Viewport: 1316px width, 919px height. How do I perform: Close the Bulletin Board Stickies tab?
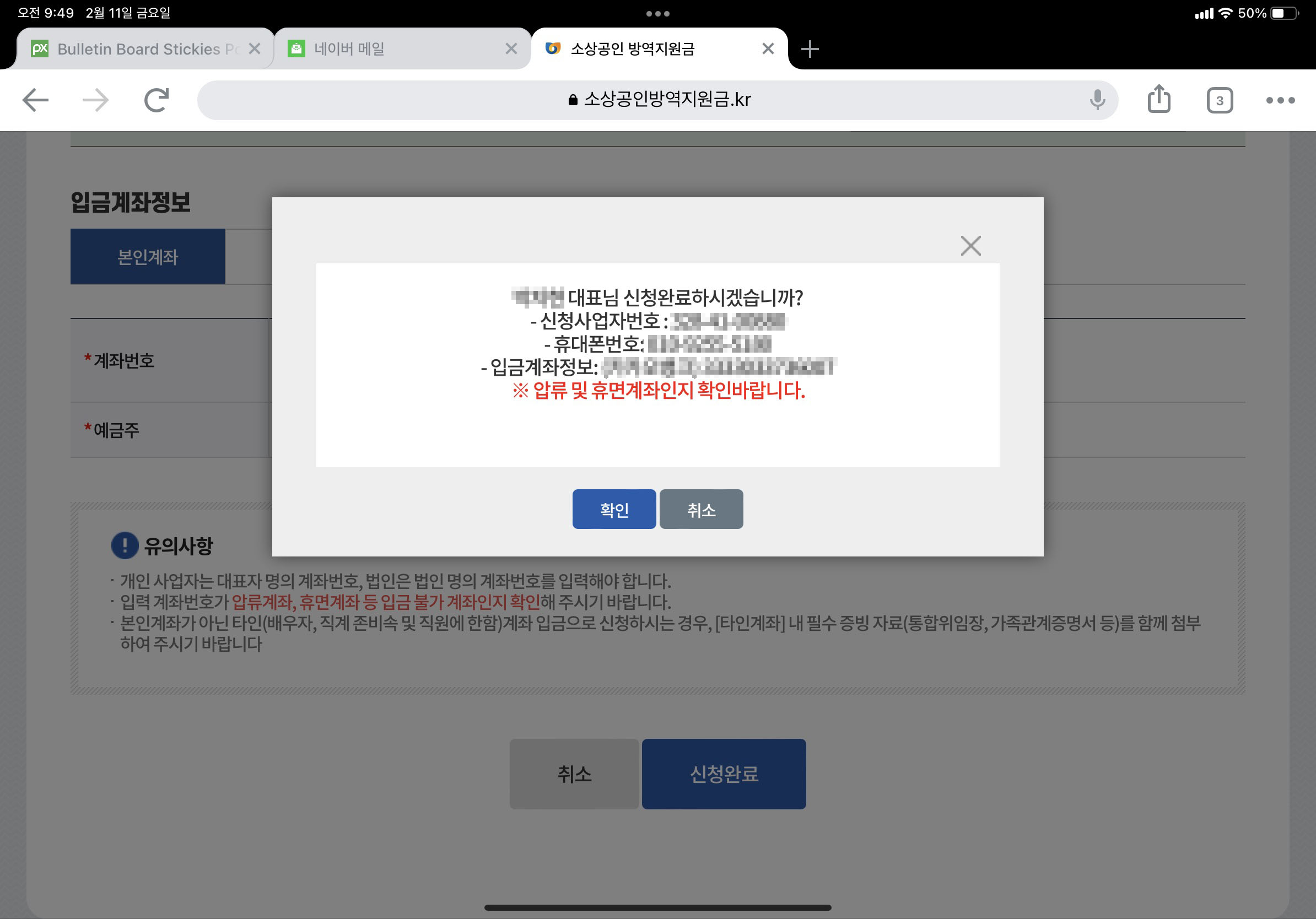point(255,49)
